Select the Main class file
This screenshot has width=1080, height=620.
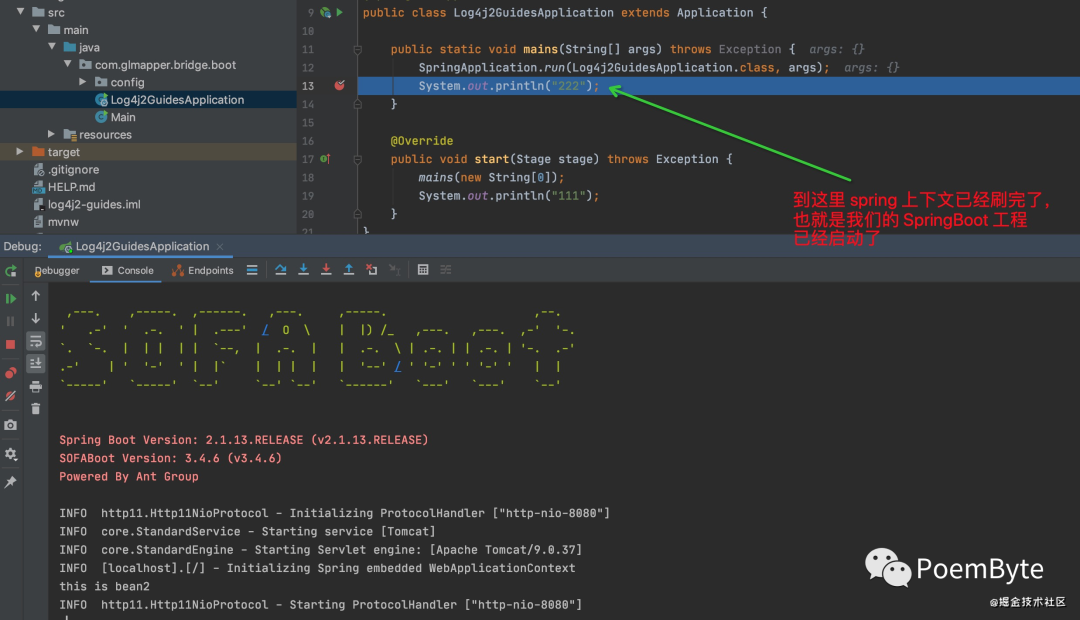pos(115,117)
